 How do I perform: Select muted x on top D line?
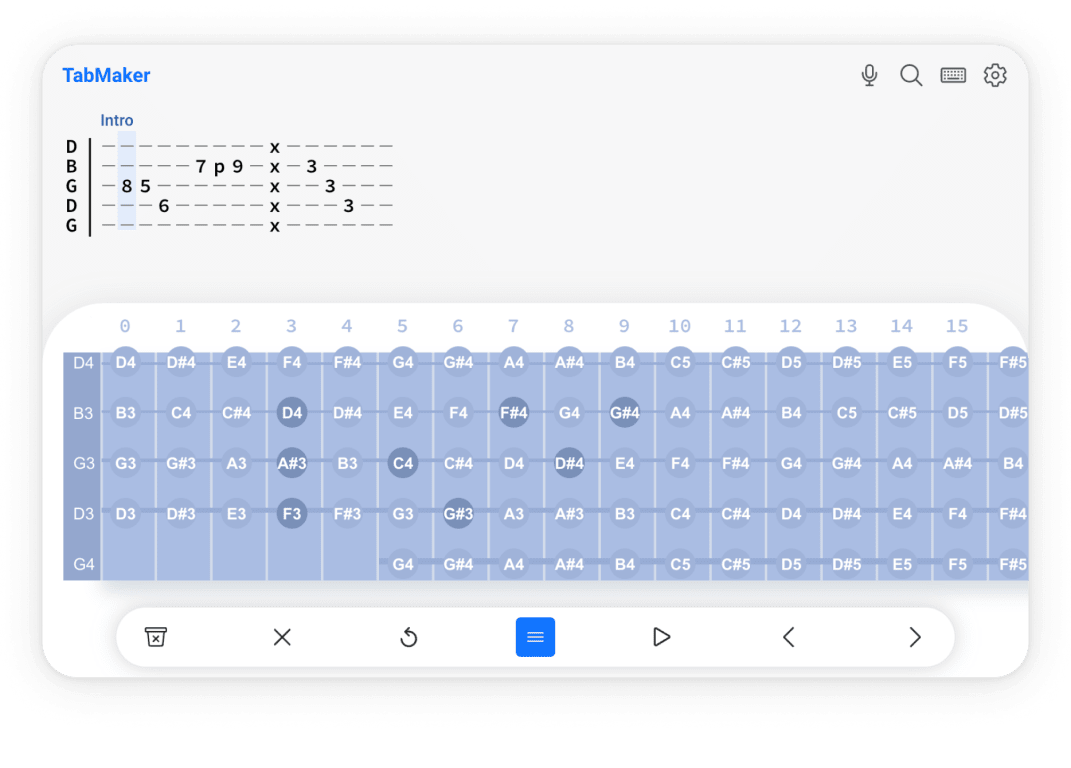pyautogui.click(x=275, y=148)
